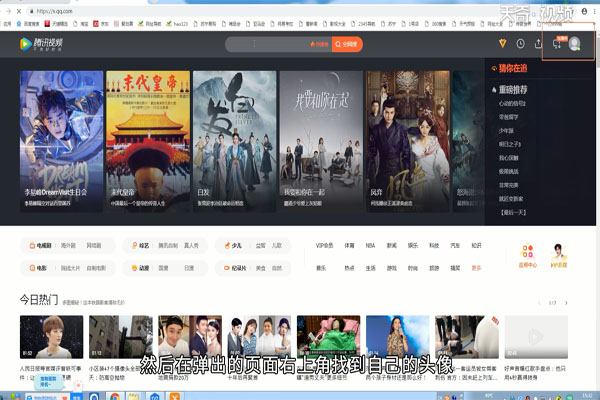The image size is (600, 400).
Task: Open the 末代皇帝 poster
Action: coord(148,141)
